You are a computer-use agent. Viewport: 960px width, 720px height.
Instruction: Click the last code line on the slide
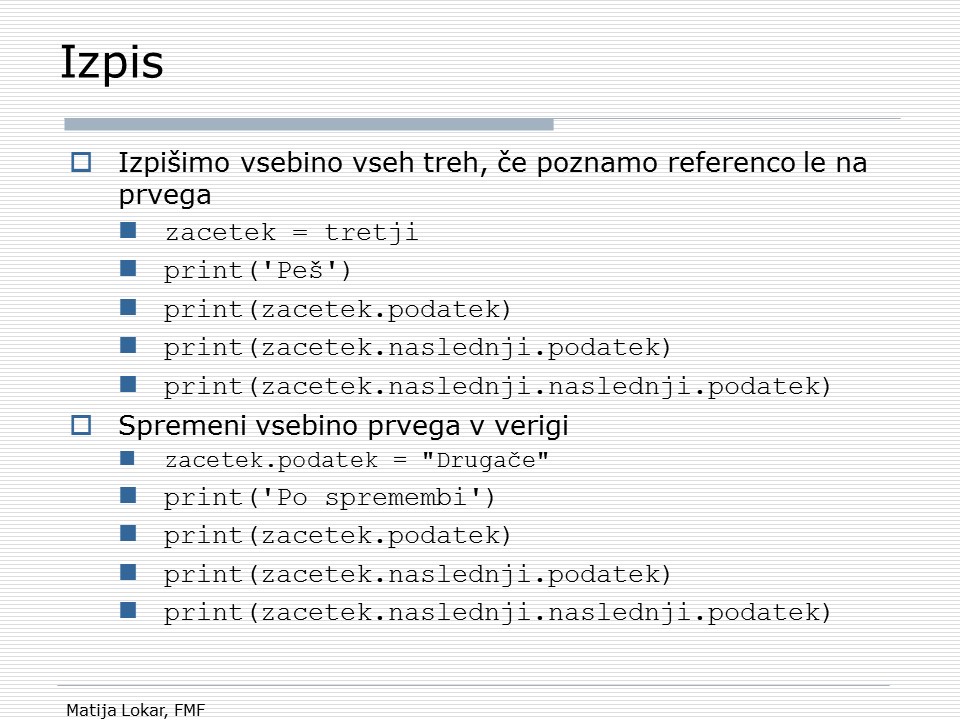498,612
